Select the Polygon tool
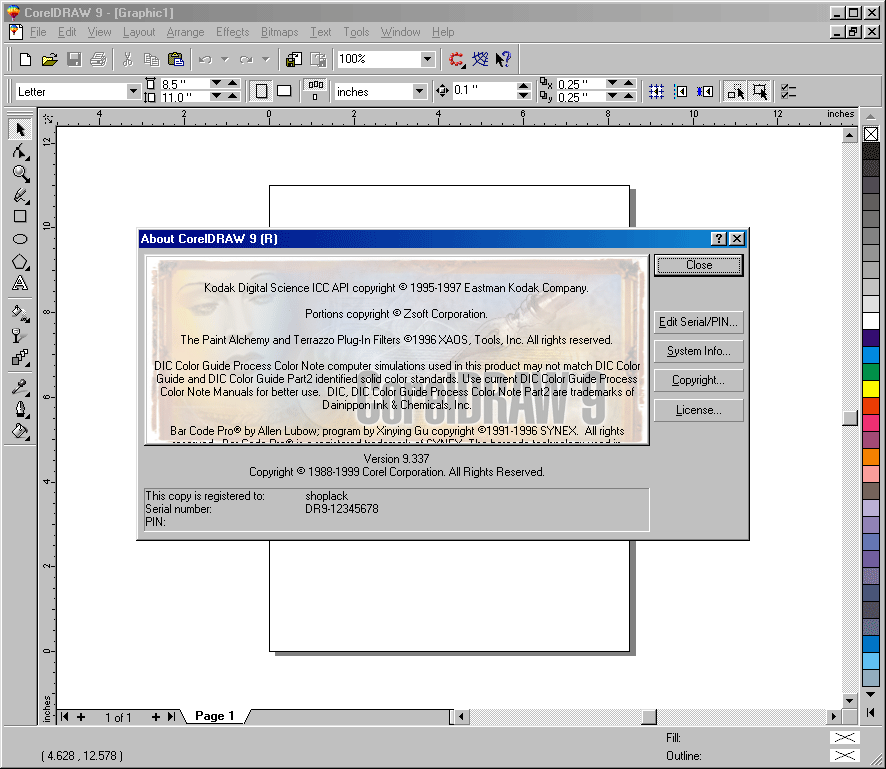 [20, 263]
